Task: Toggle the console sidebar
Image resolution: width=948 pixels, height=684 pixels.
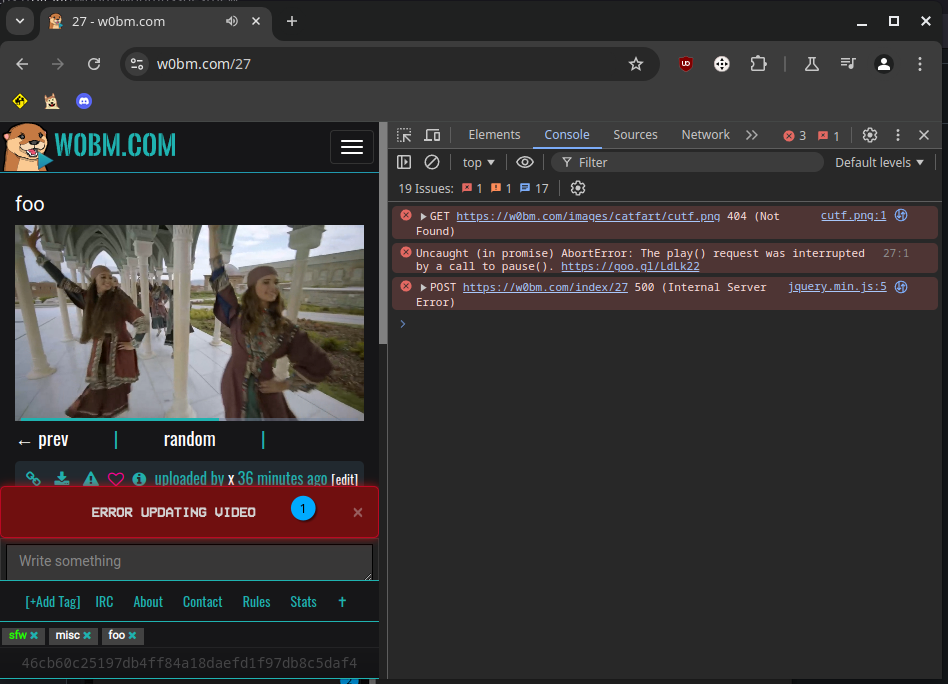Action: click(404, 162)
